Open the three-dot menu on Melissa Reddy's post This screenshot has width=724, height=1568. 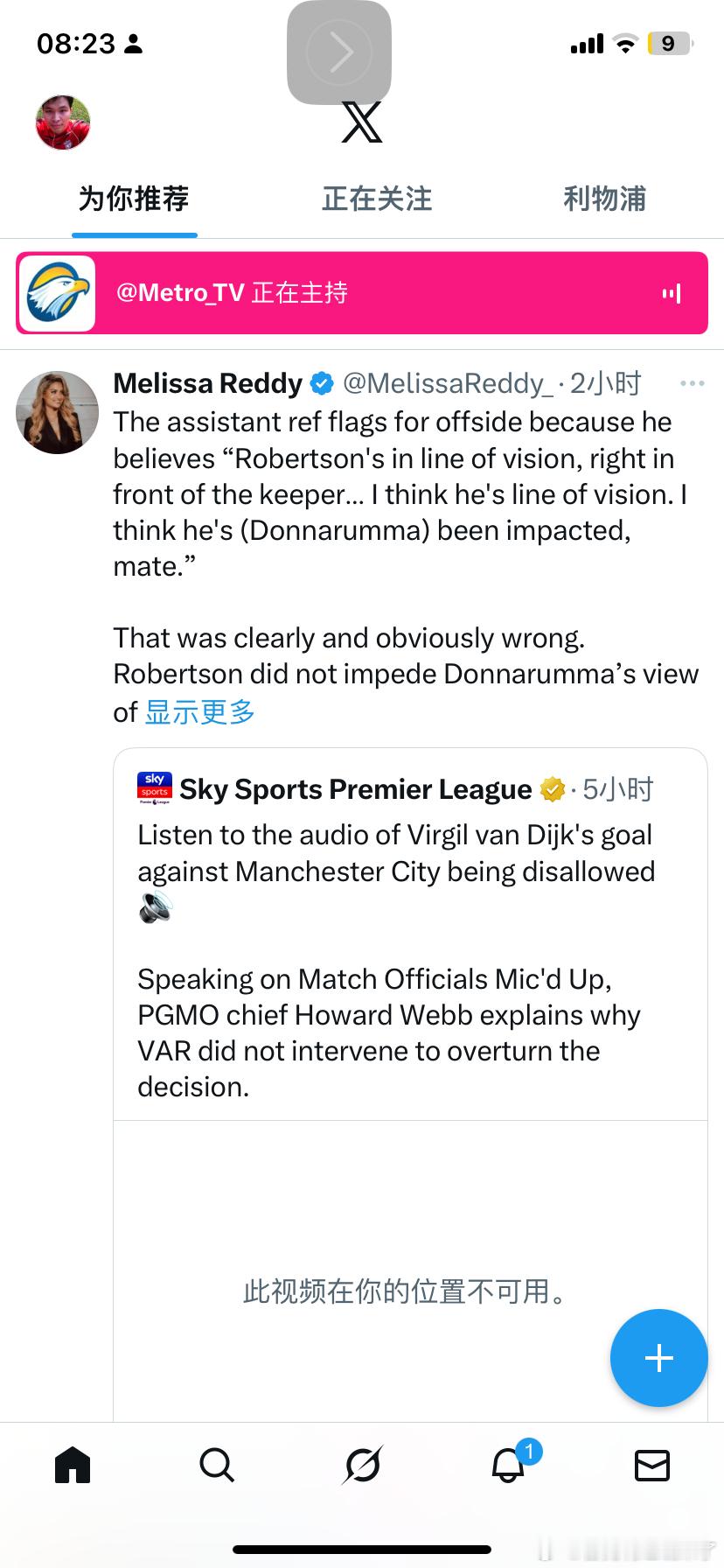(692, 383)
